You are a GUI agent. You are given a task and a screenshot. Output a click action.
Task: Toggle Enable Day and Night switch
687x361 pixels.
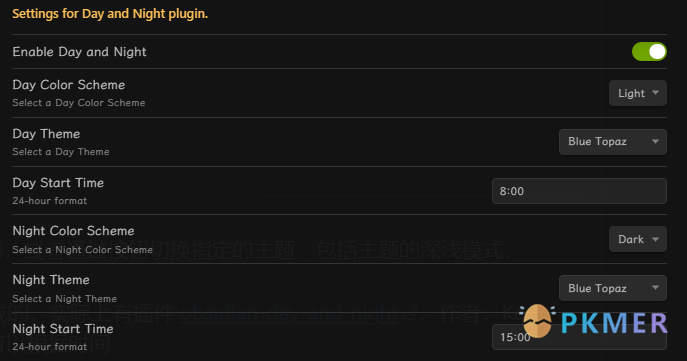click(649, 52)
